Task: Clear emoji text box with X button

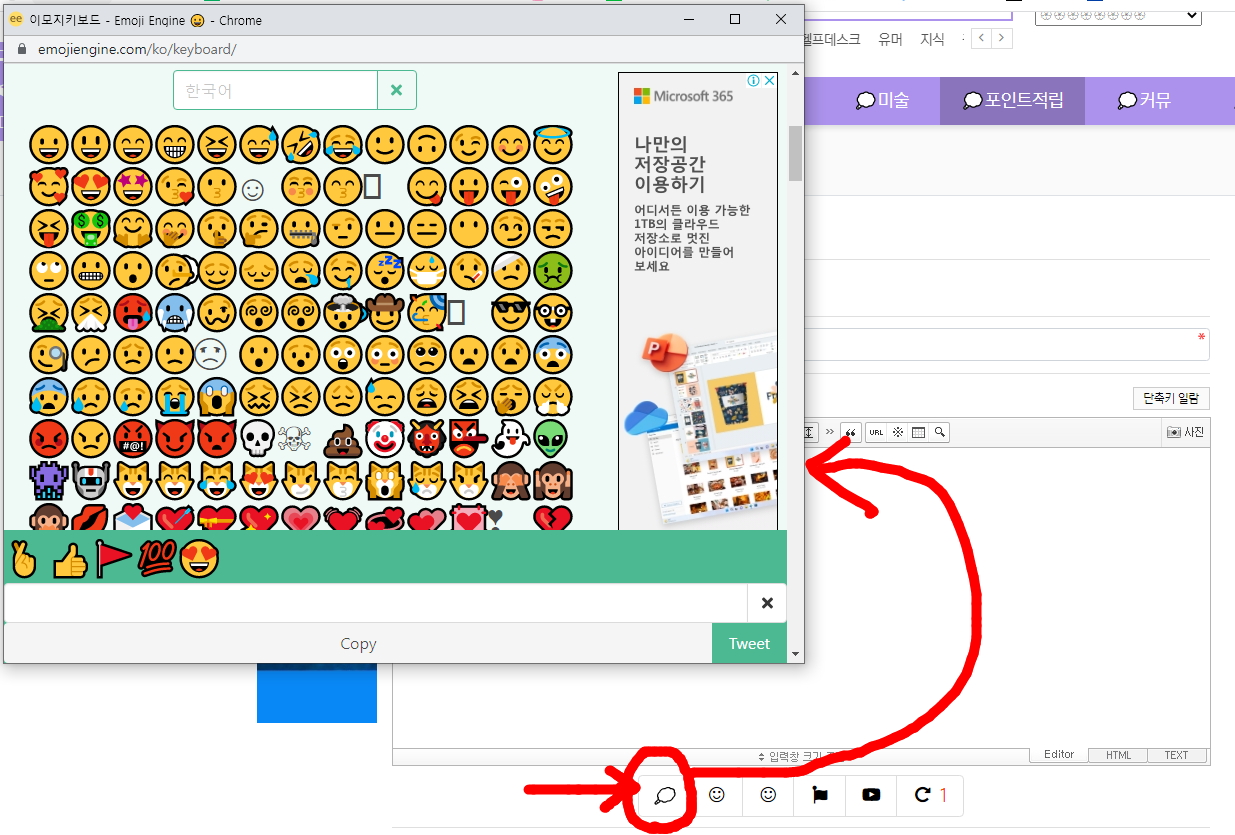Action: 767,603
